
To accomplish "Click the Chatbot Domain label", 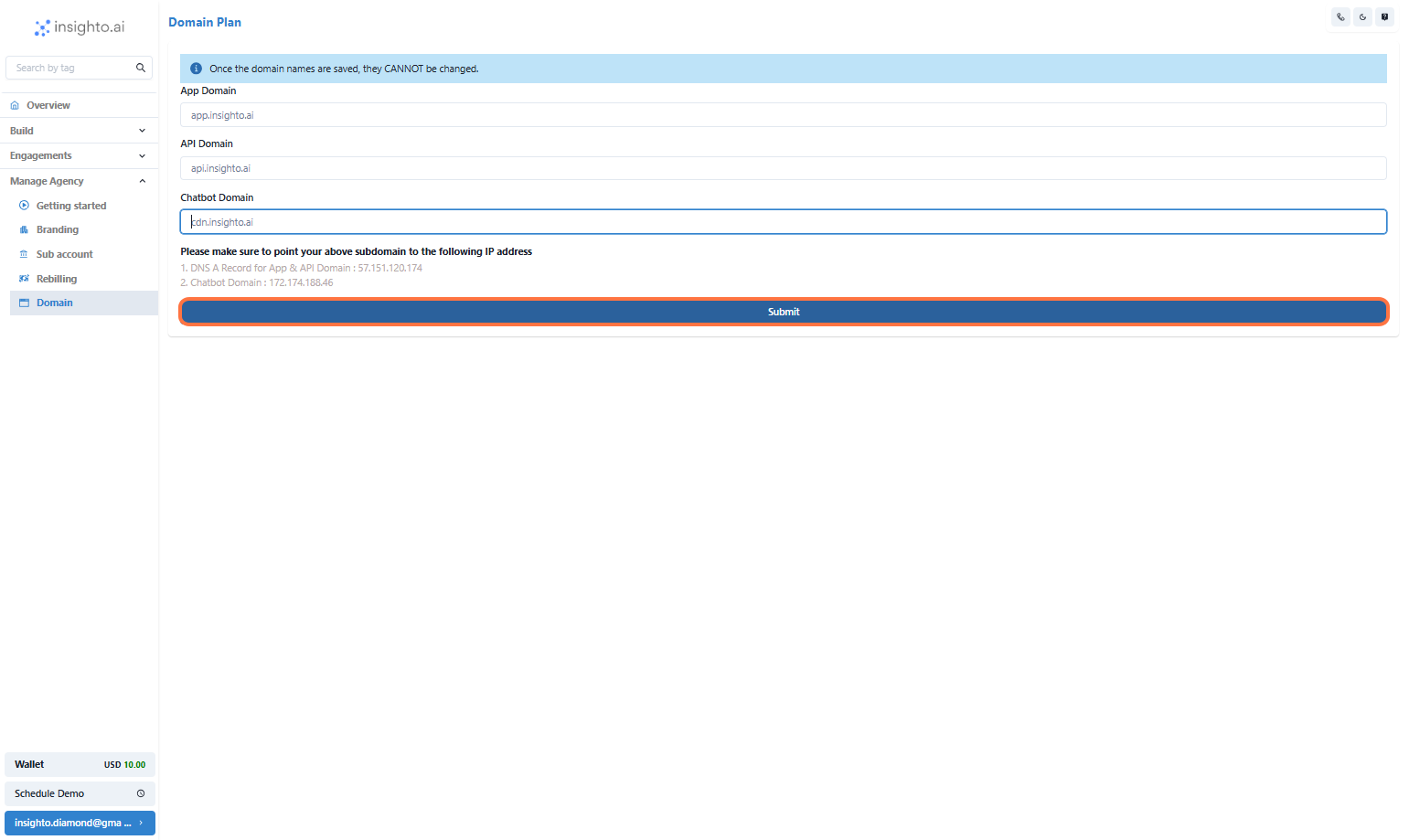I will 217,197.
